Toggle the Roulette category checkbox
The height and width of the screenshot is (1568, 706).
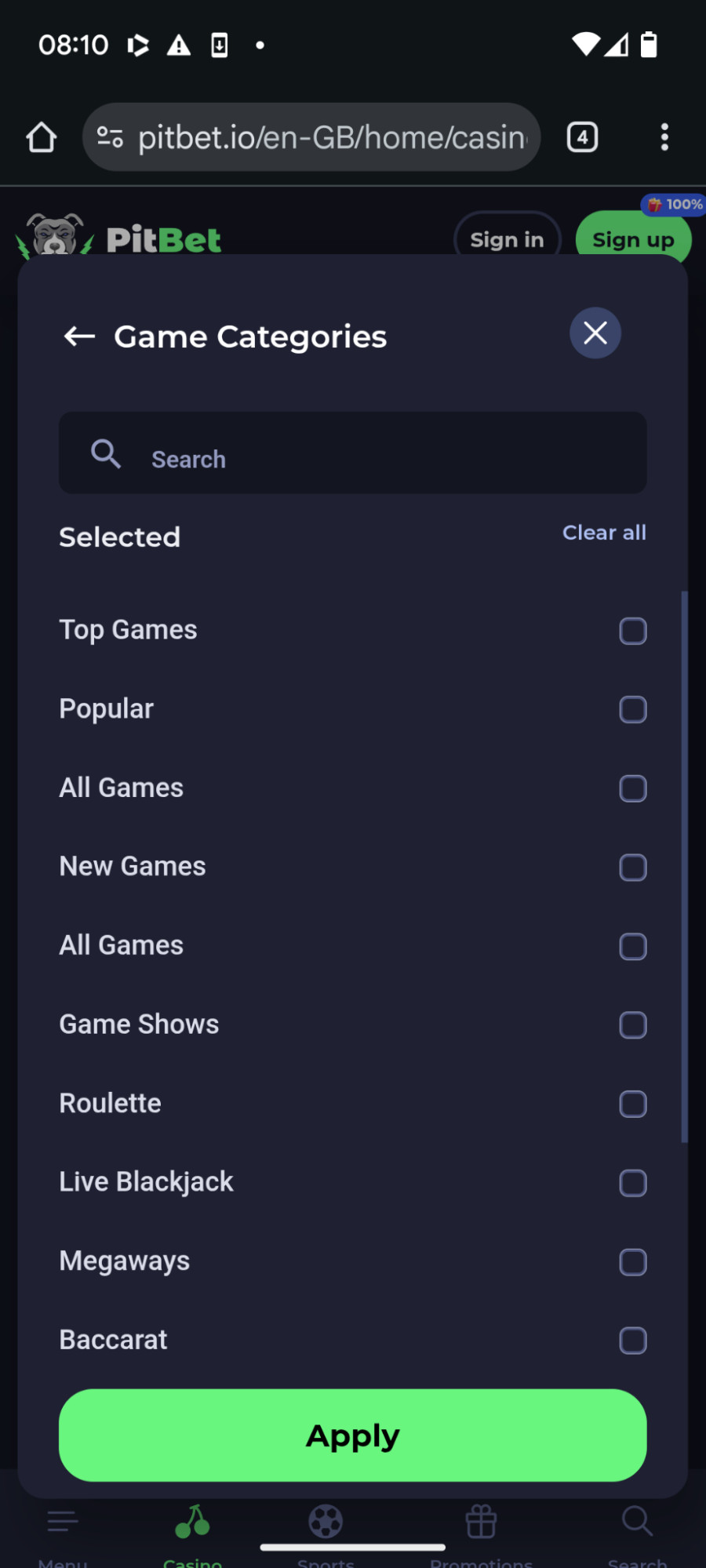pyautogui.click(x=632, y=1104)
